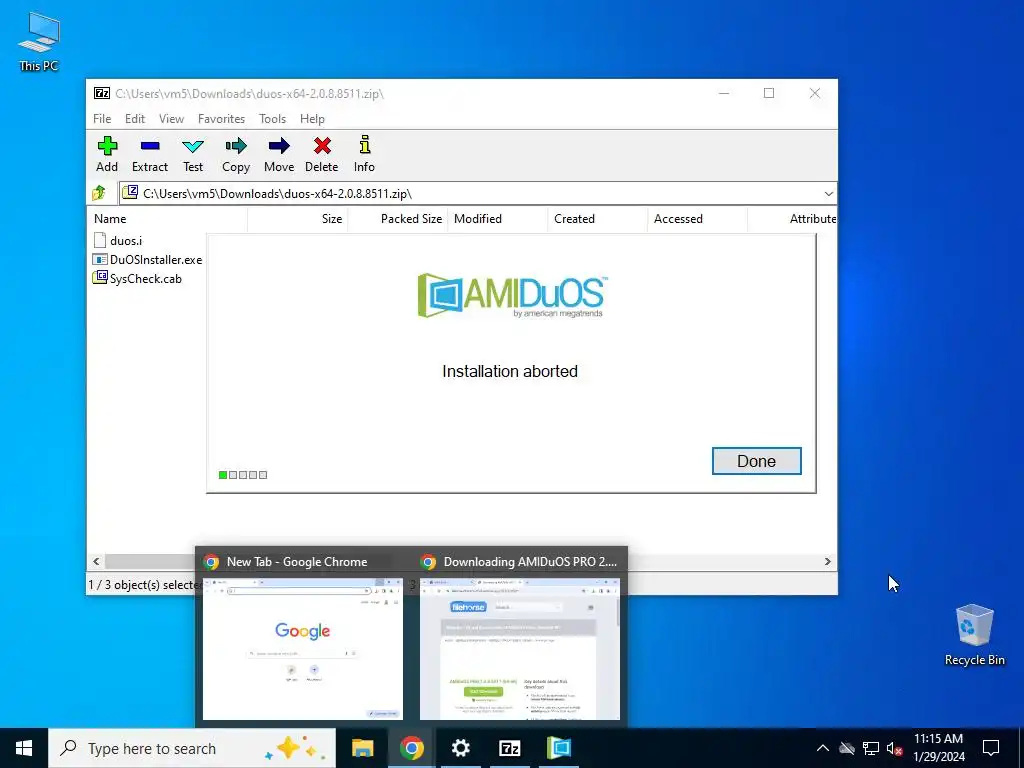Select SysCheck.cab in file list

[x=137, y=278]
